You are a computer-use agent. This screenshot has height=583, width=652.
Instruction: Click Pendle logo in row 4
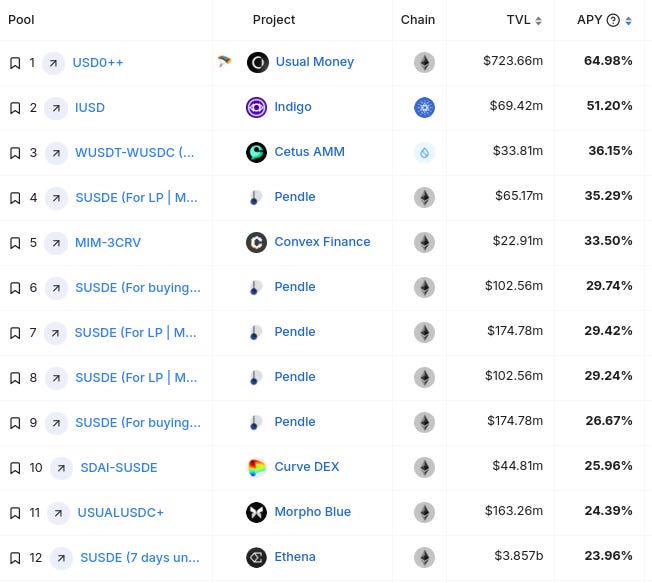[255, 197]
